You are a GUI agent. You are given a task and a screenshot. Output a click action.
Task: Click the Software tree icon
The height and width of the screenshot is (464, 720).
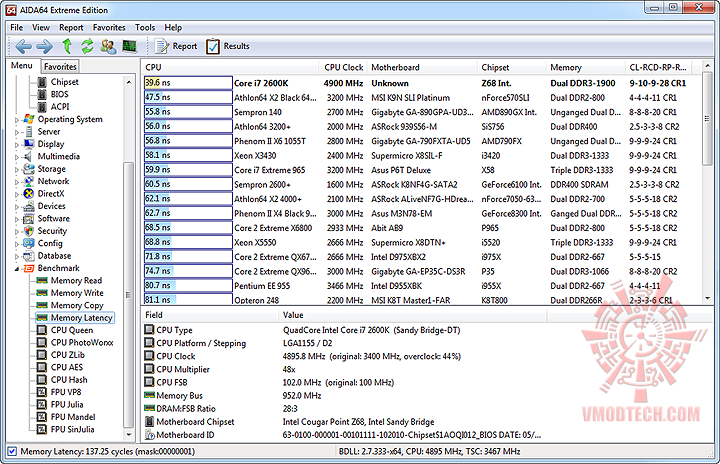[29, 218]
